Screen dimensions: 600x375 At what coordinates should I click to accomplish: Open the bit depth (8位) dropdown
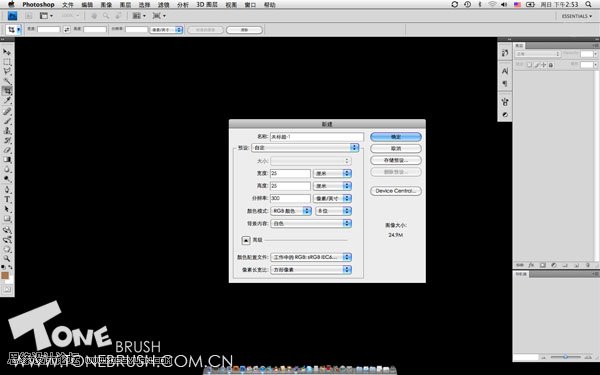coord(333,211)
